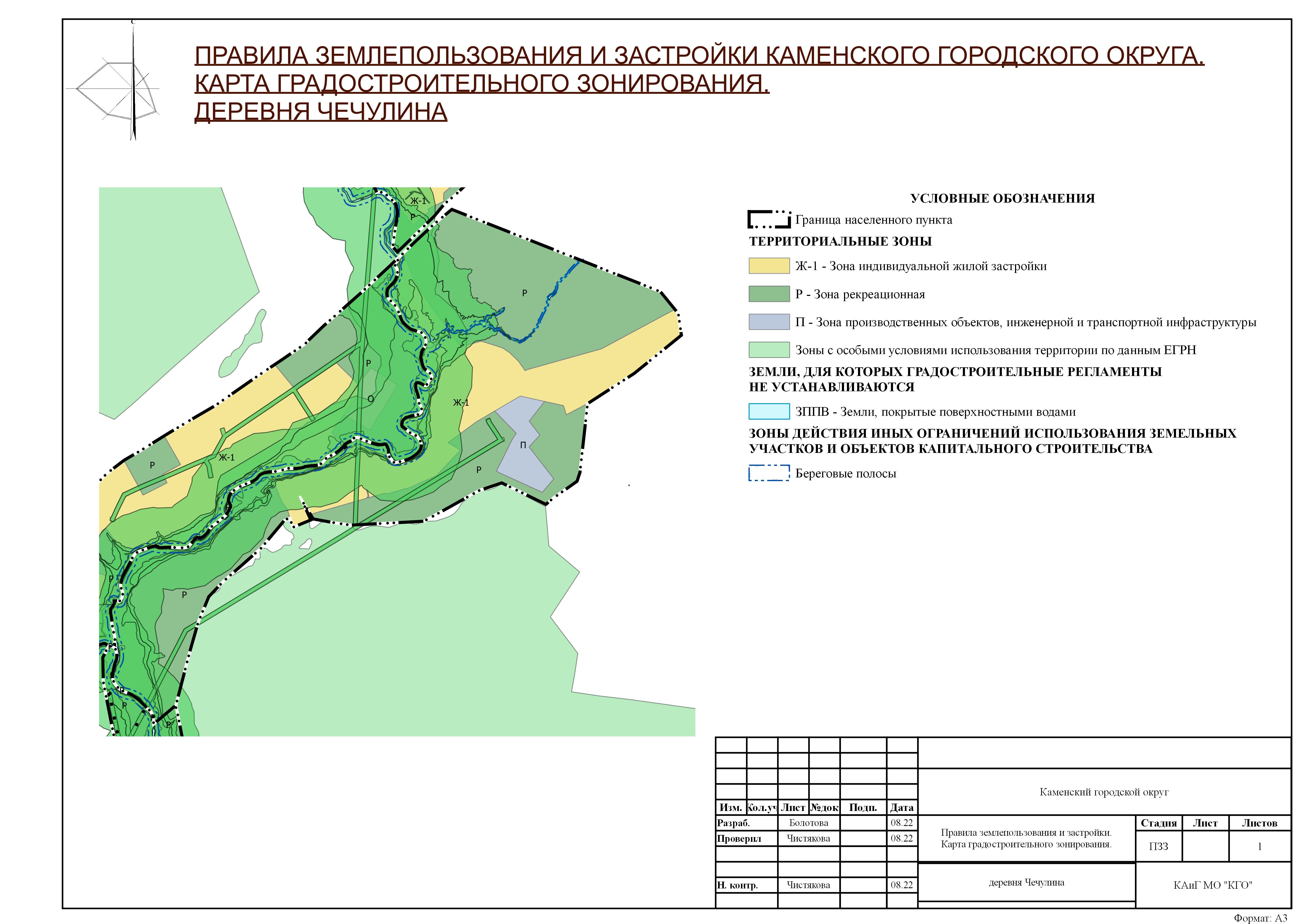Click the 'Ж-1' map label east of the river bend
1307x924 pixels.
point(461,403)
